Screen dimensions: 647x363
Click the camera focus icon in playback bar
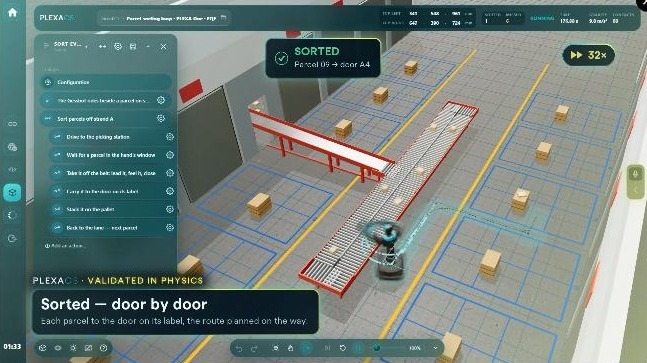tap(276, 348)
